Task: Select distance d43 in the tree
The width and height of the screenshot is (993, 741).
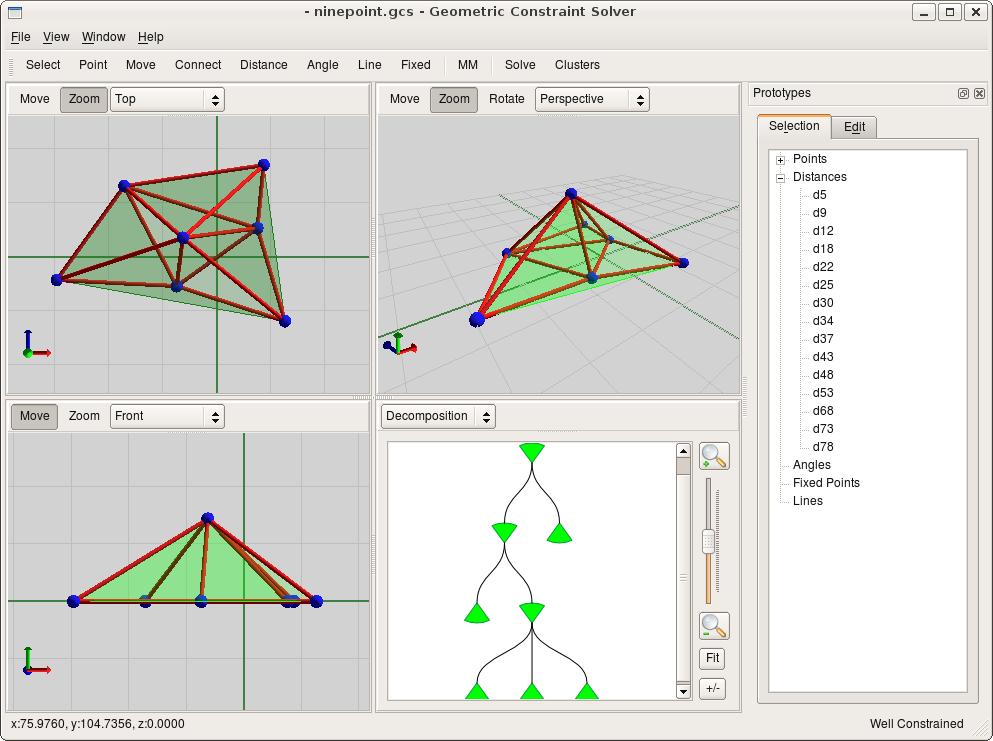Action: (823, 357)
